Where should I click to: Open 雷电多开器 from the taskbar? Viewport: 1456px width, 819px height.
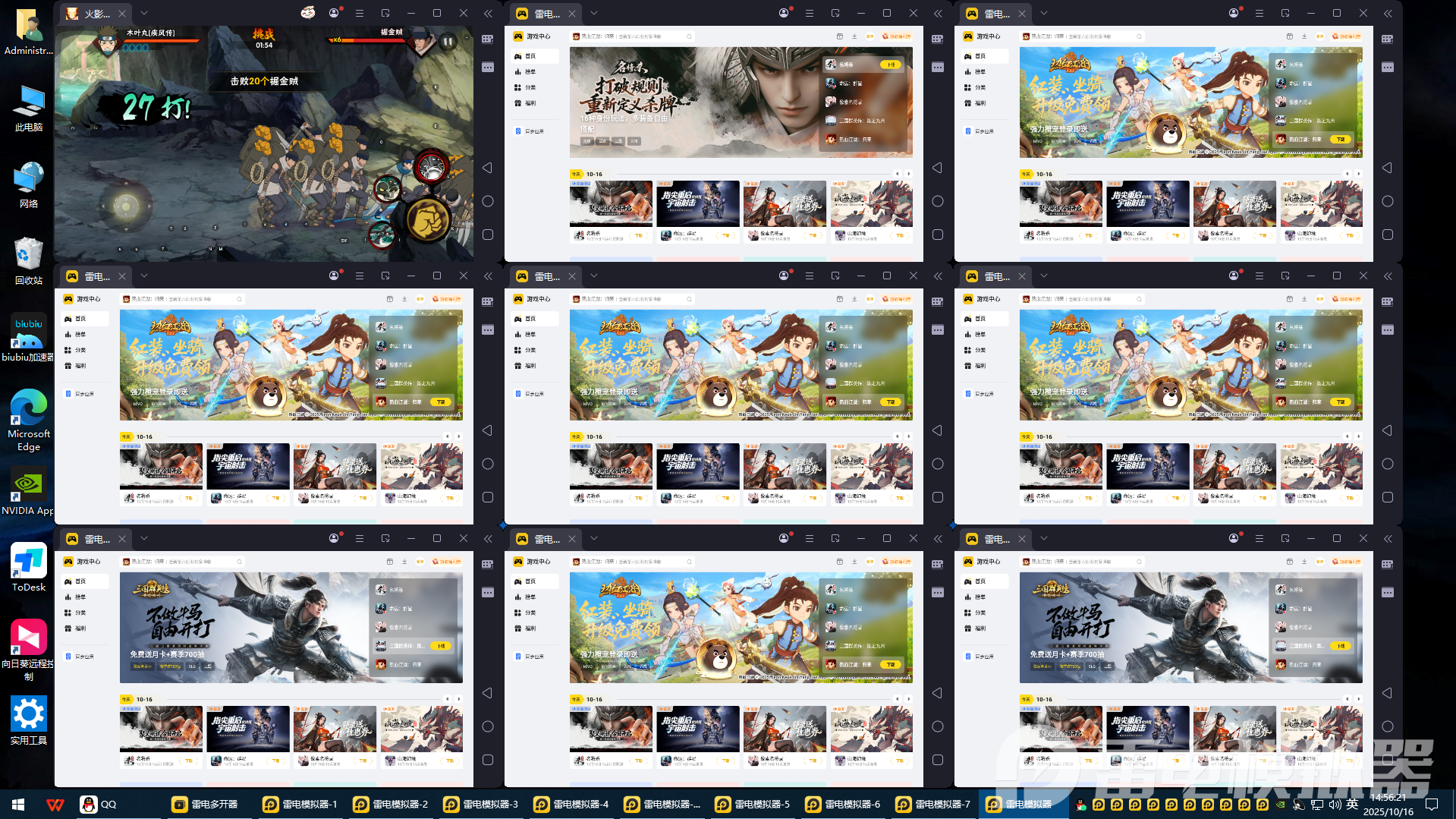click(205, 805)
